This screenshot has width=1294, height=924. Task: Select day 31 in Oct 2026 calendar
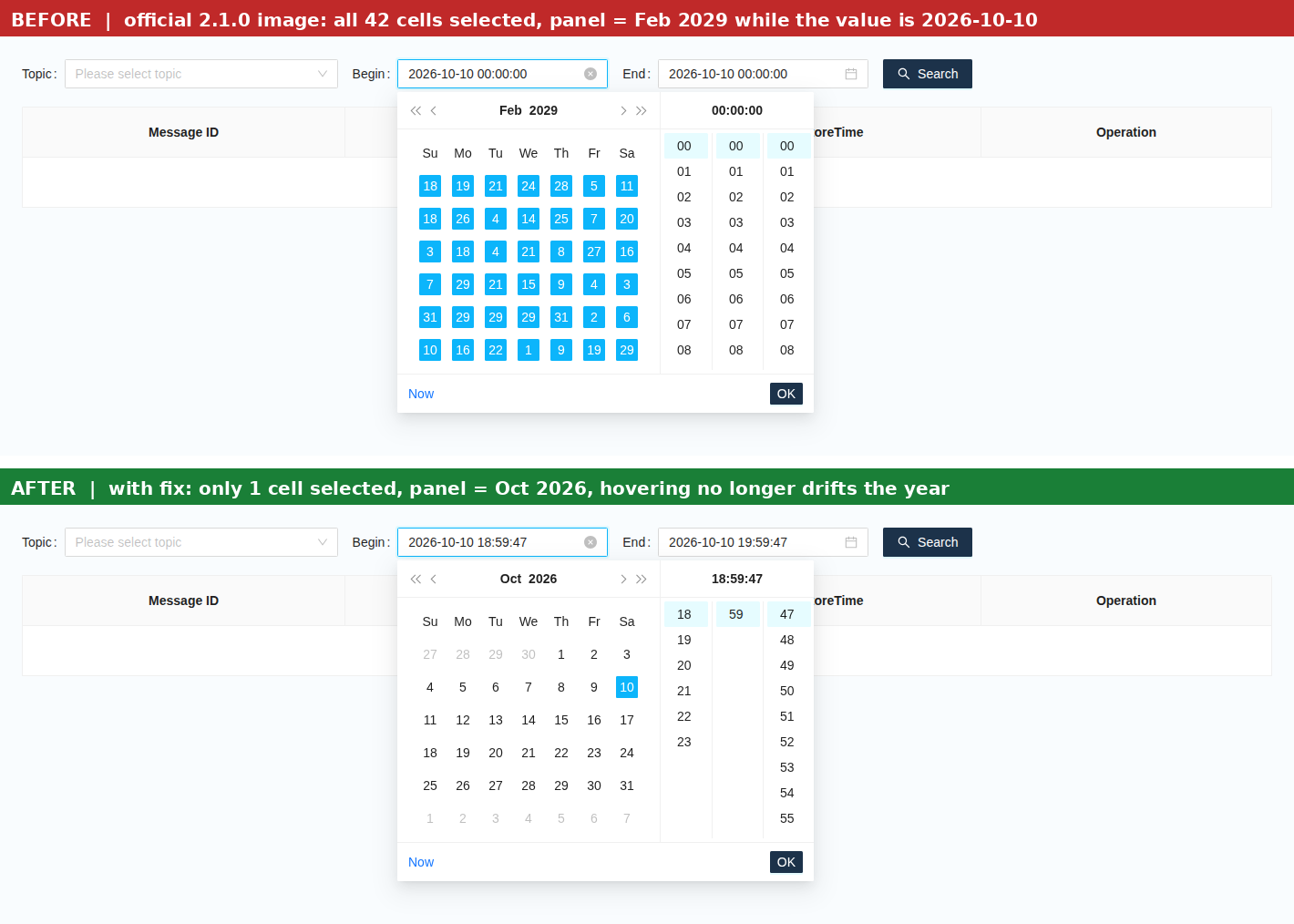click(627, 785)
